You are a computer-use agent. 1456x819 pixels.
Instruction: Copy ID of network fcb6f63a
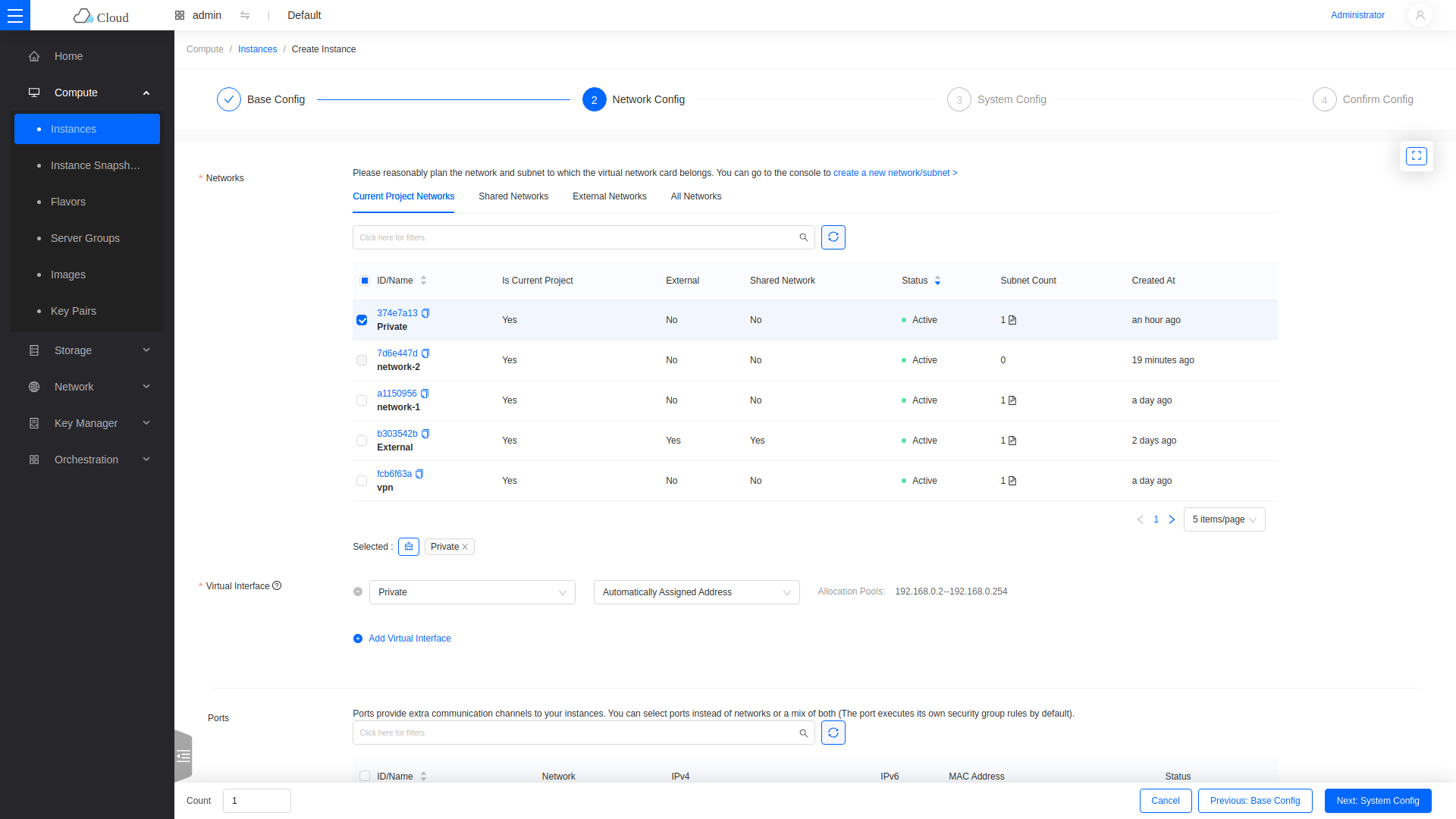click(x=419, y=474)
